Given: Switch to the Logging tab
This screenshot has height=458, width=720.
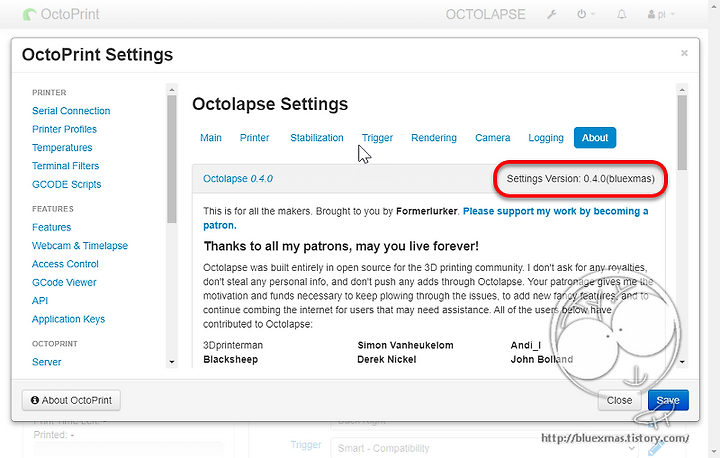Looking at the screenshot, I should [546, 138].
